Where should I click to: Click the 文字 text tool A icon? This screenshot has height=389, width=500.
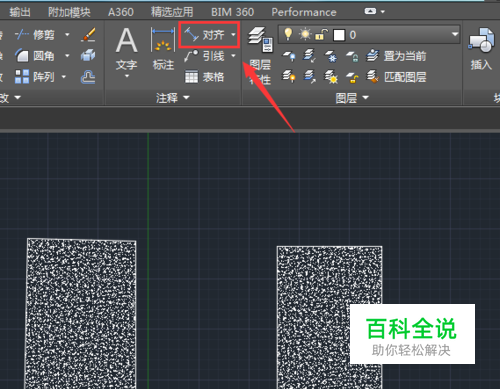click(x=126, y=41)
